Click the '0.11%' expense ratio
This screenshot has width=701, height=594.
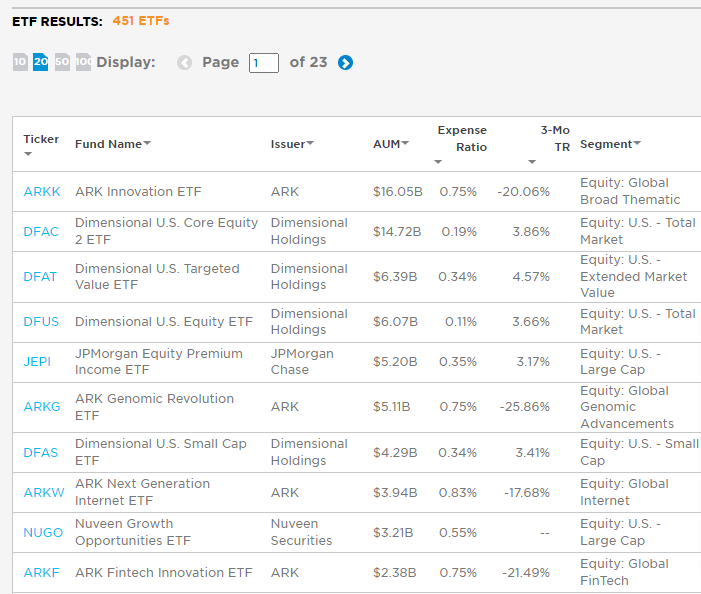461,322
